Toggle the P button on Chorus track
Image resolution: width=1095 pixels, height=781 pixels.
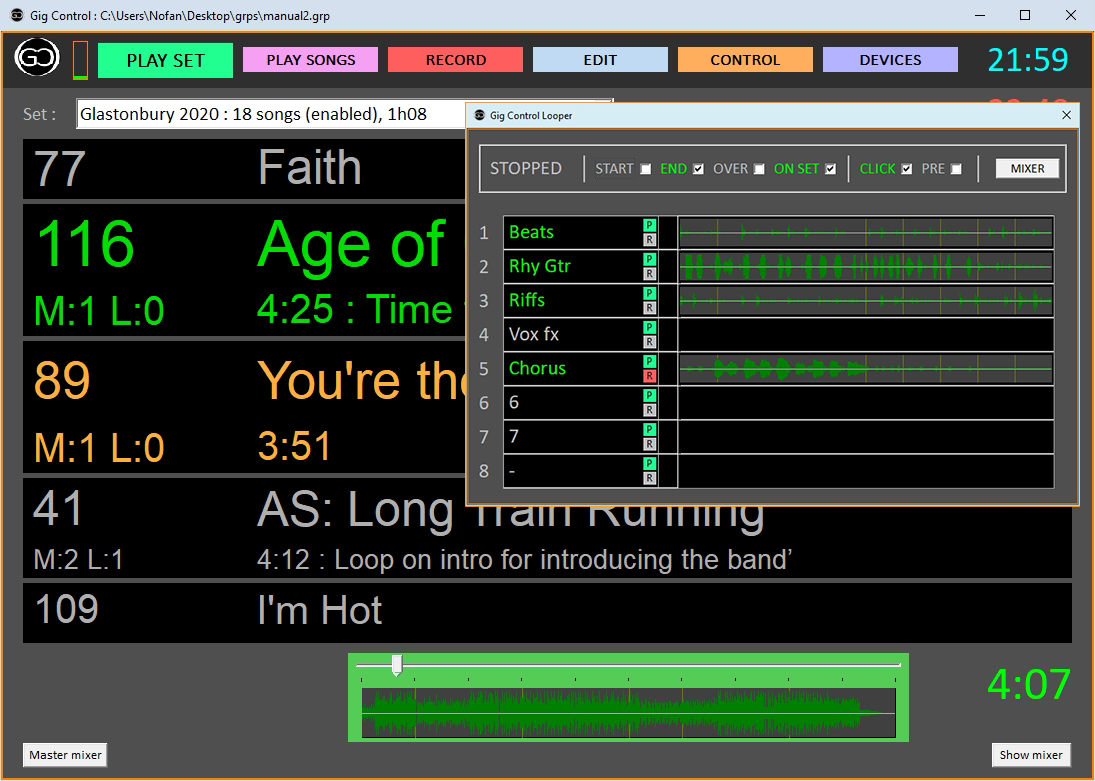click(x=649, y=361)
